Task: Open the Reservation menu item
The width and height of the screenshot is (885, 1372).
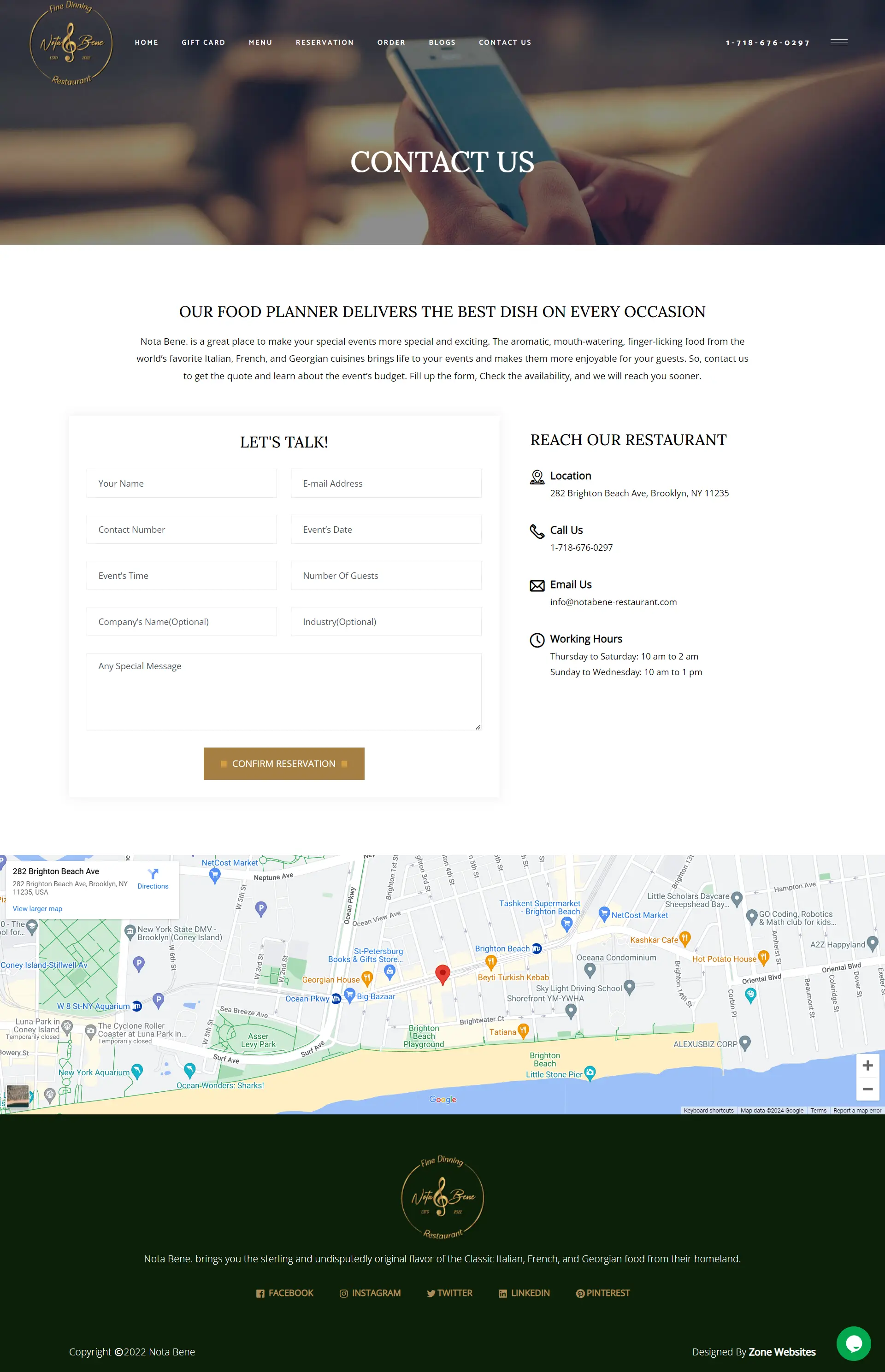Action: pyautogui.click(x=324, y=42)
